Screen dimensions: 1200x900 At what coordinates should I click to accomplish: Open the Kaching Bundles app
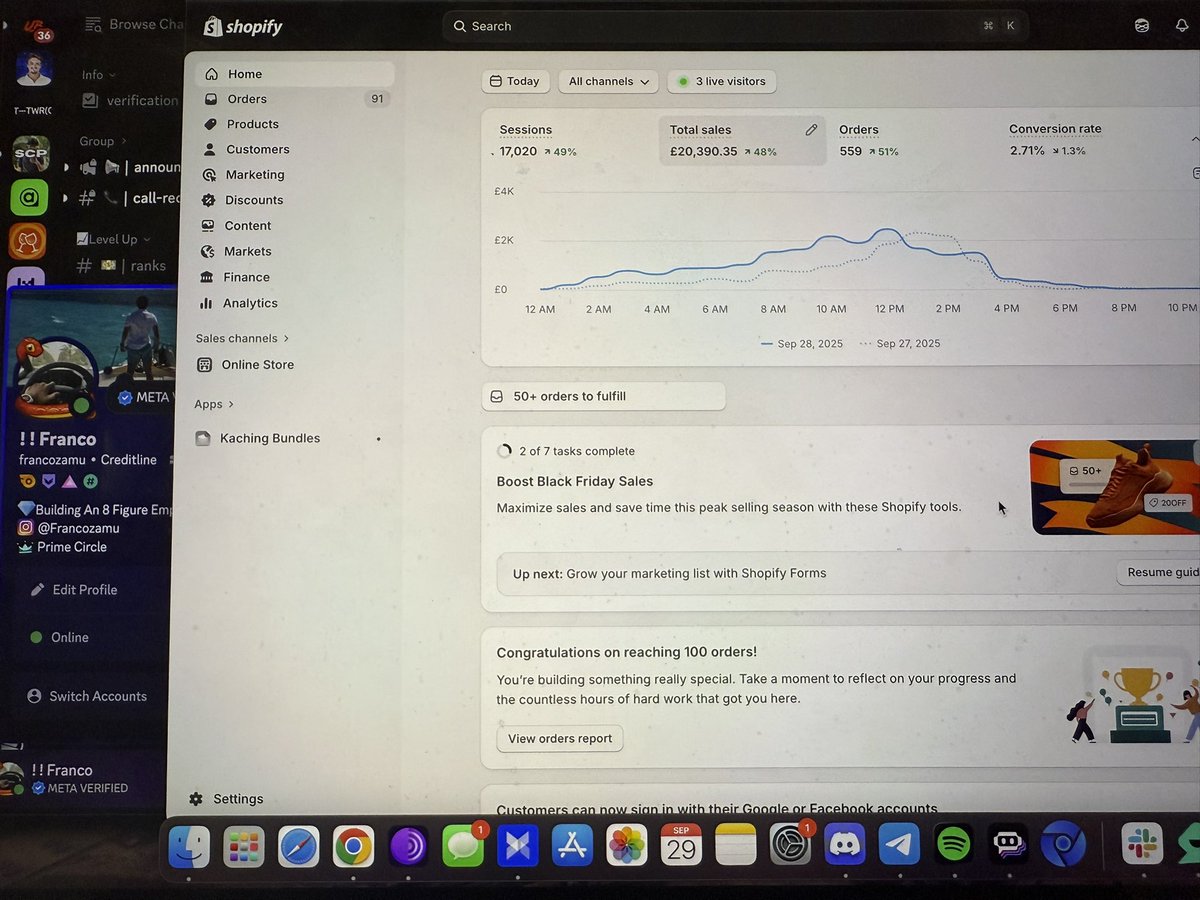(270, 438)
